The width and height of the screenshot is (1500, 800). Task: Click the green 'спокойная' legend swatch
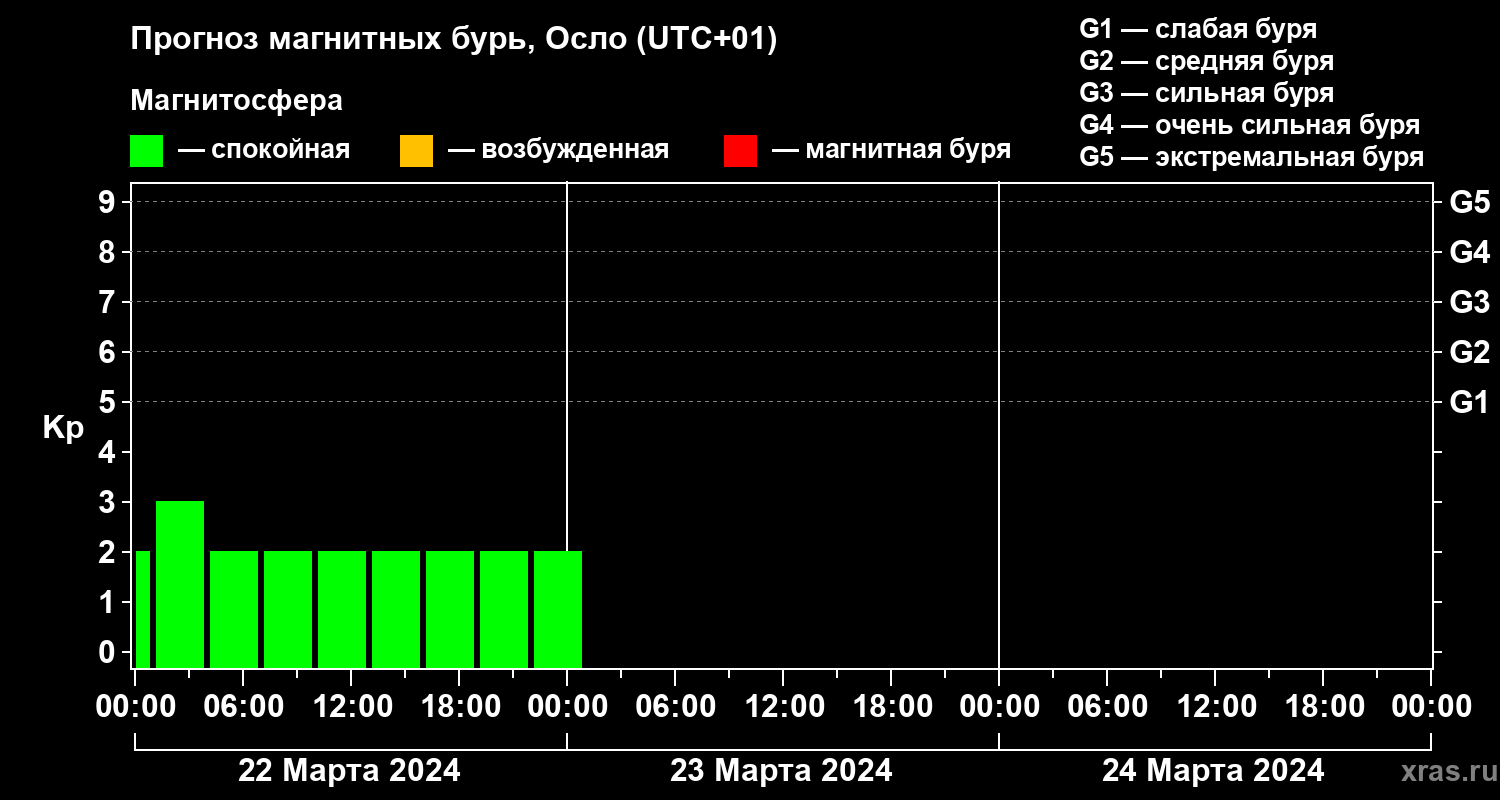(x=147, y=151)
